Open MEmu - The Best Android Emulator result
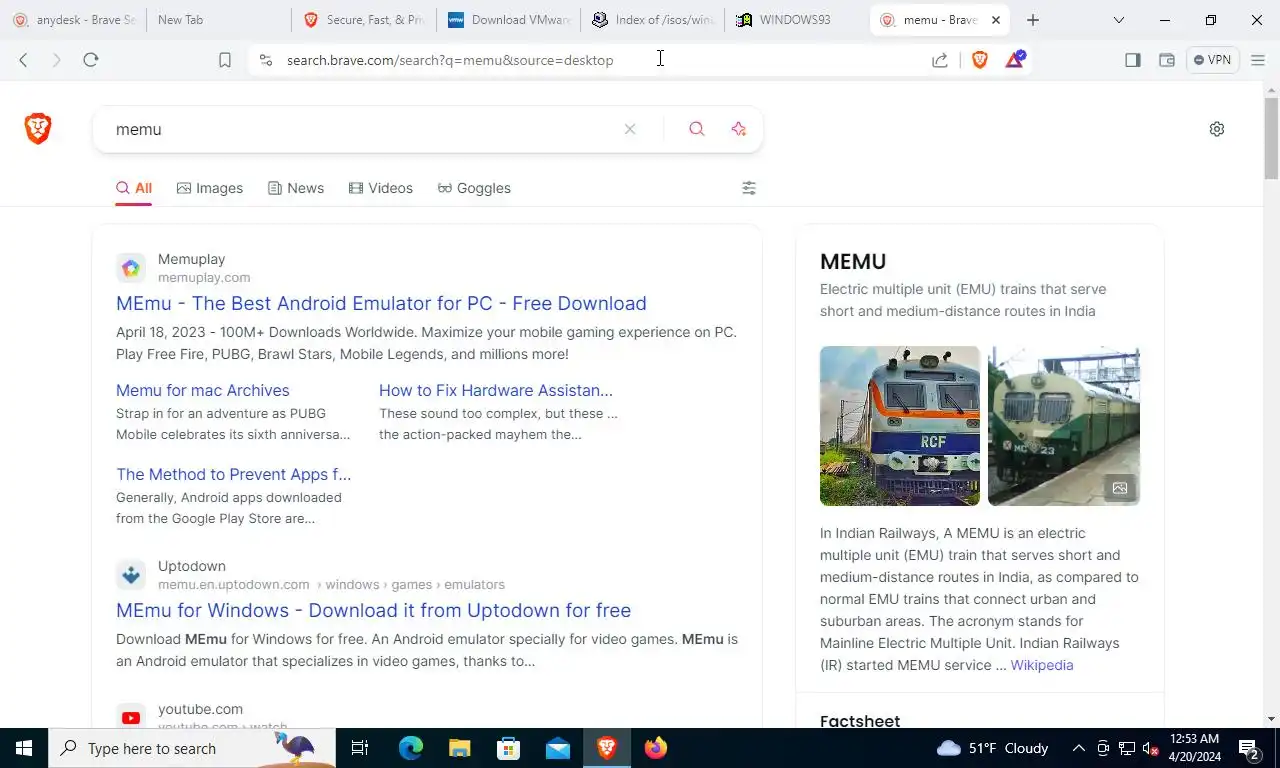This screenshot has height=768, width=1280. coord(381,303)
